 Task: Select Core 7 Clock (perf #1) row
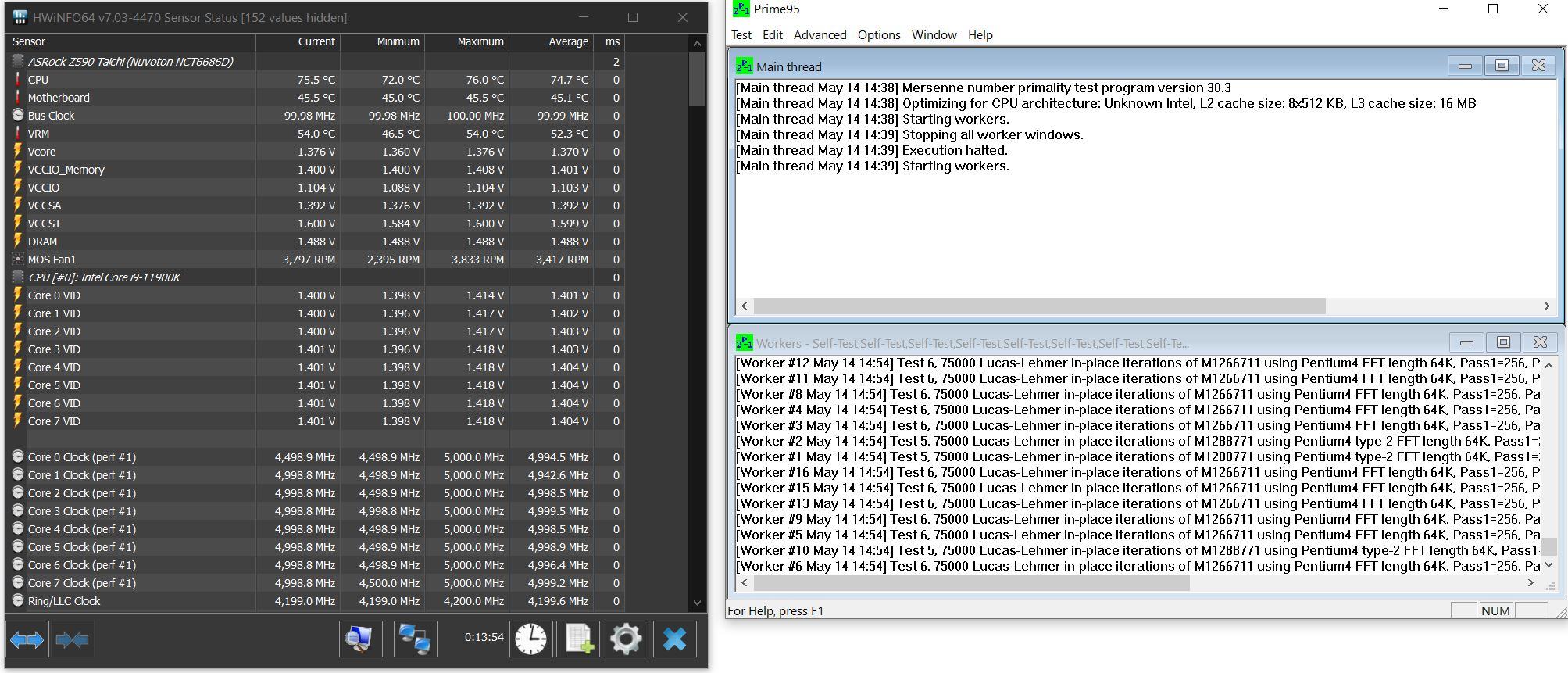[315, 582]
